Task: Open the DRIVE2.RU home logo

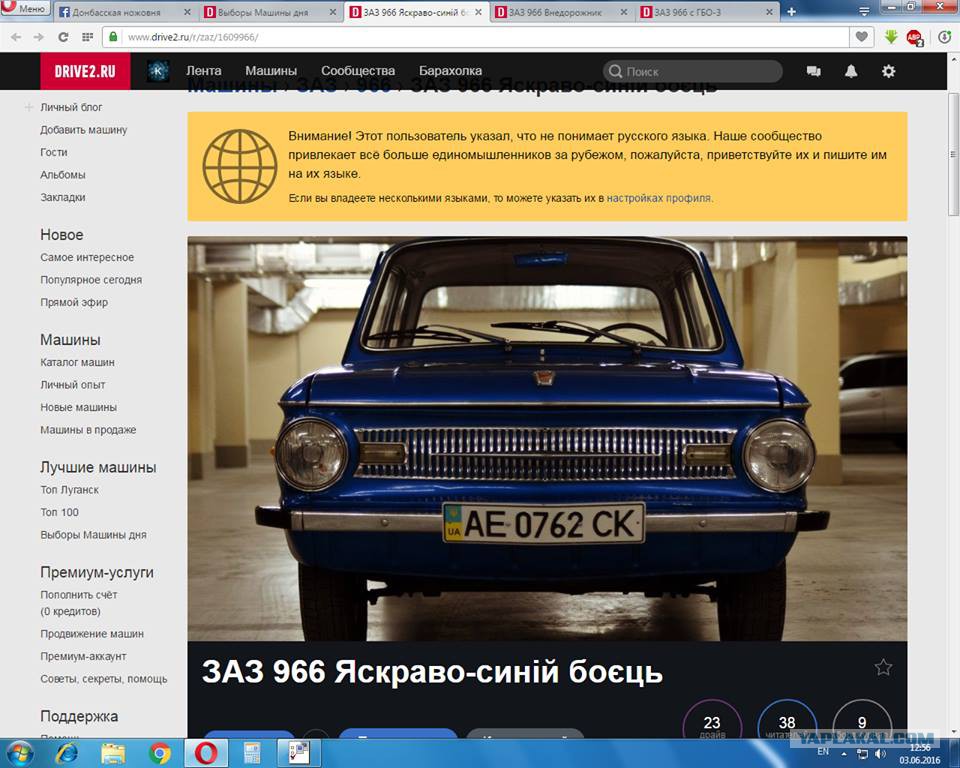Action: pyautogui.click(x=85, y=71)
